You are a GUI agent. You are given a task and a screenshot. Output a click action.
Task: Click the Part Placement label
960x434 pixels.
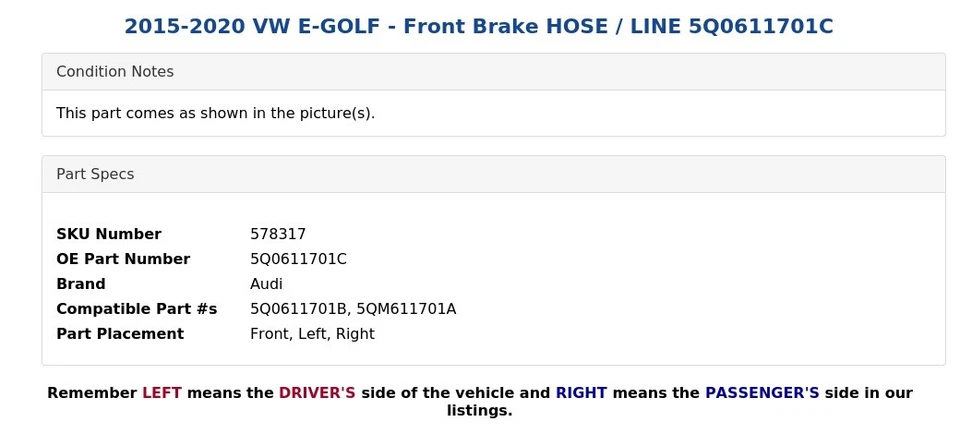[120, 334]
